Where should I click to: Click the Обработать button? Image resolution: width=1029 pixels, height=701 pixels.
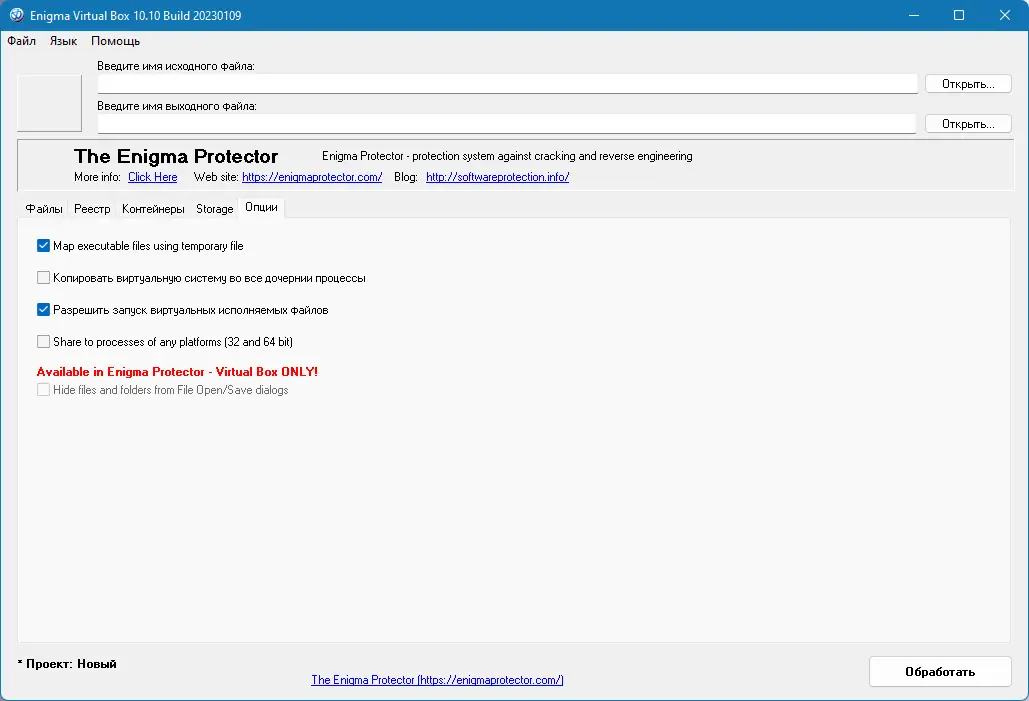pos(940,671)
